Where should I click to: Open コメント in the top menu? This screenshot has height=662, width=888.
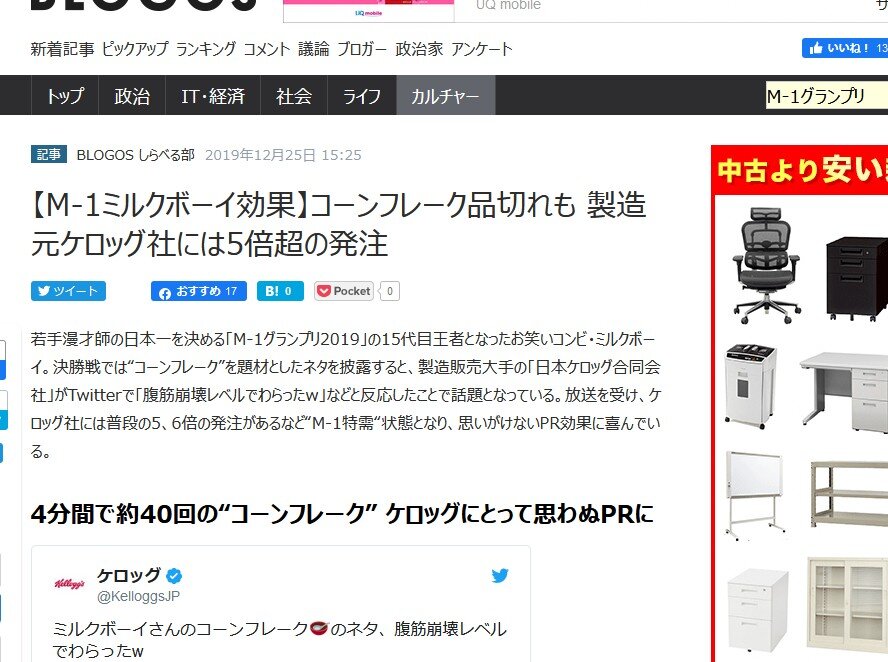click(267, 49)
